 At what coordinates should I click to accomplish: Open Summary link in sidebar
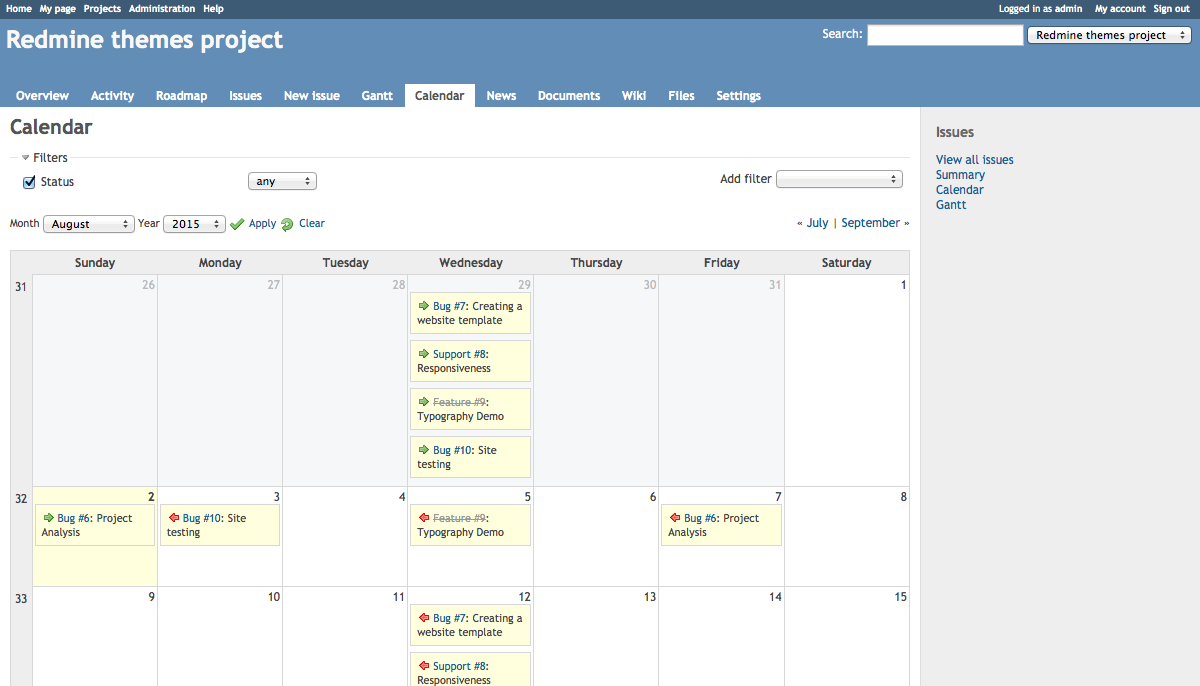click(960, 175)
